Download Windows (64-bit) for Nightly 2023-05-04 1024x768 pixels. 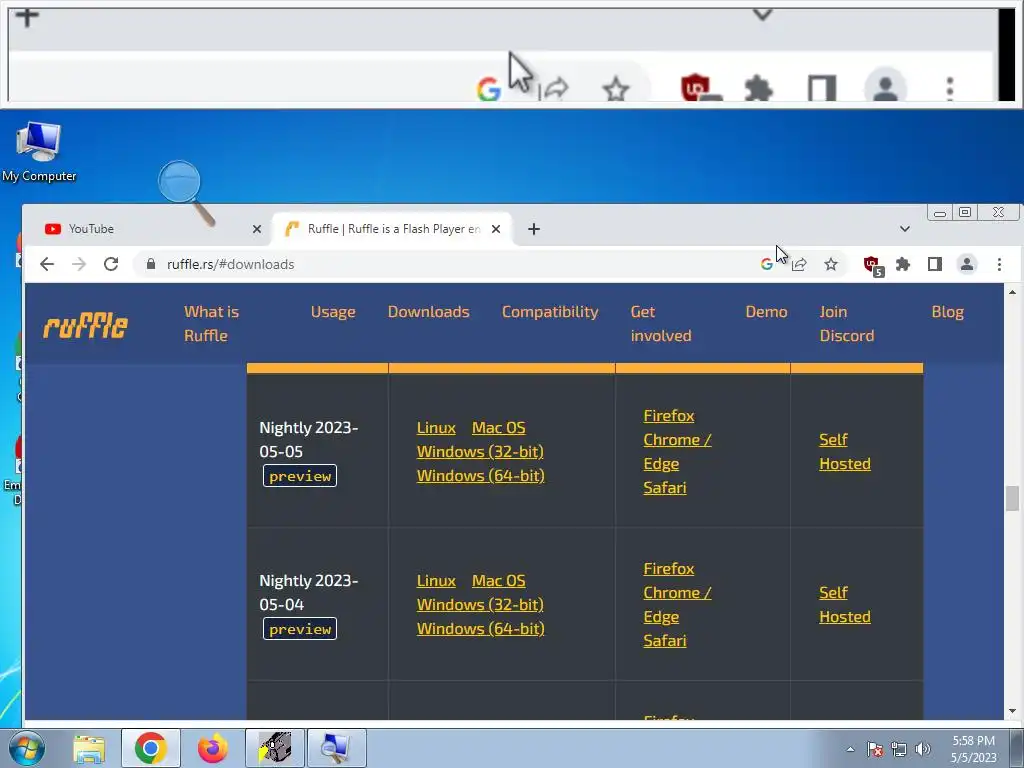[x=480, y=628]
